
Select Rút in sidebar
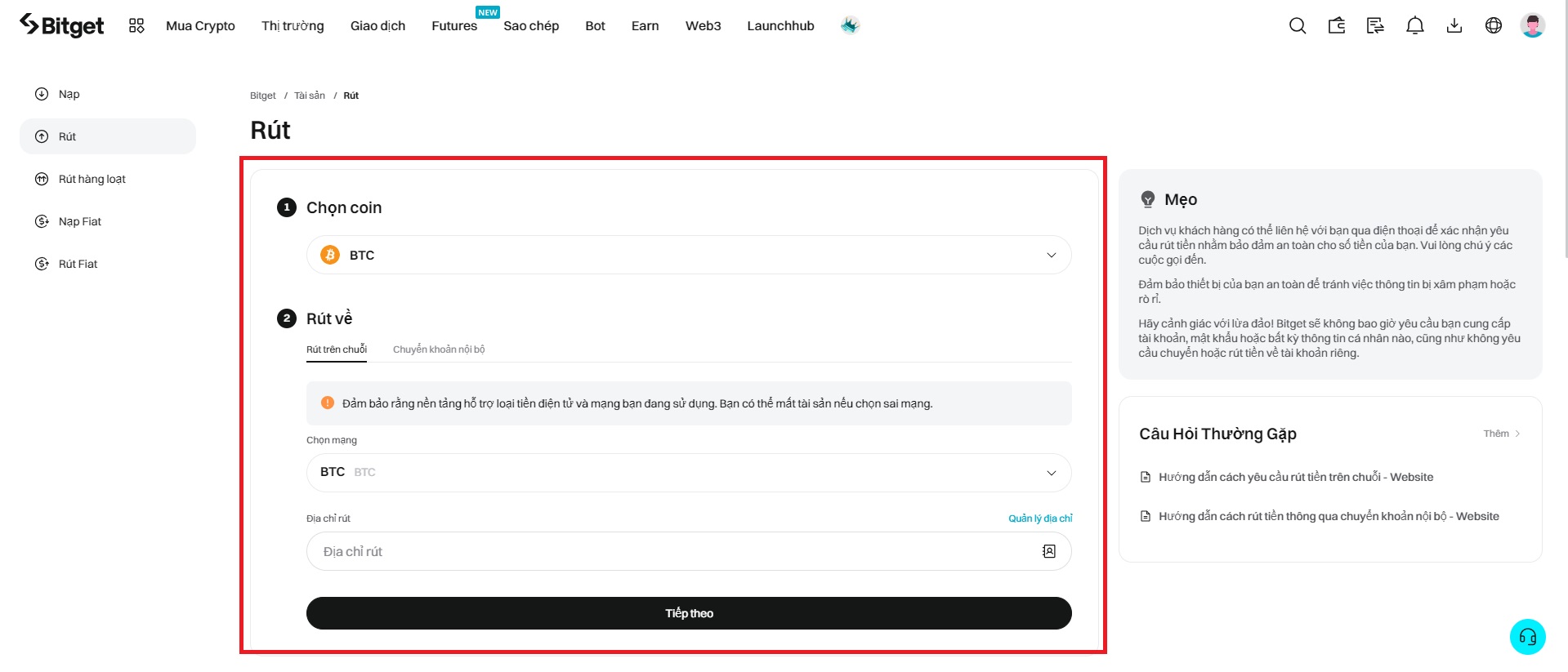coord(108,136)
